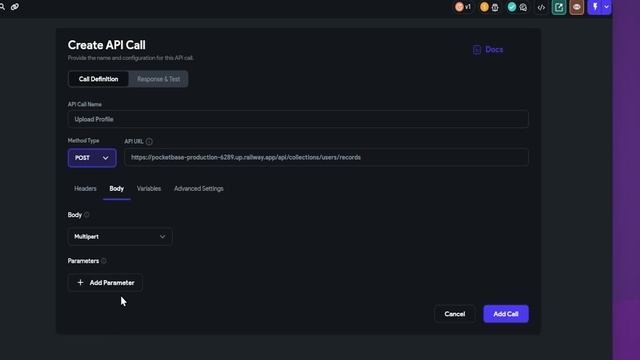The width and height of the screenshot is (640, 360).
Task: Select the Variables tab
Action: [x=149, y=189]
